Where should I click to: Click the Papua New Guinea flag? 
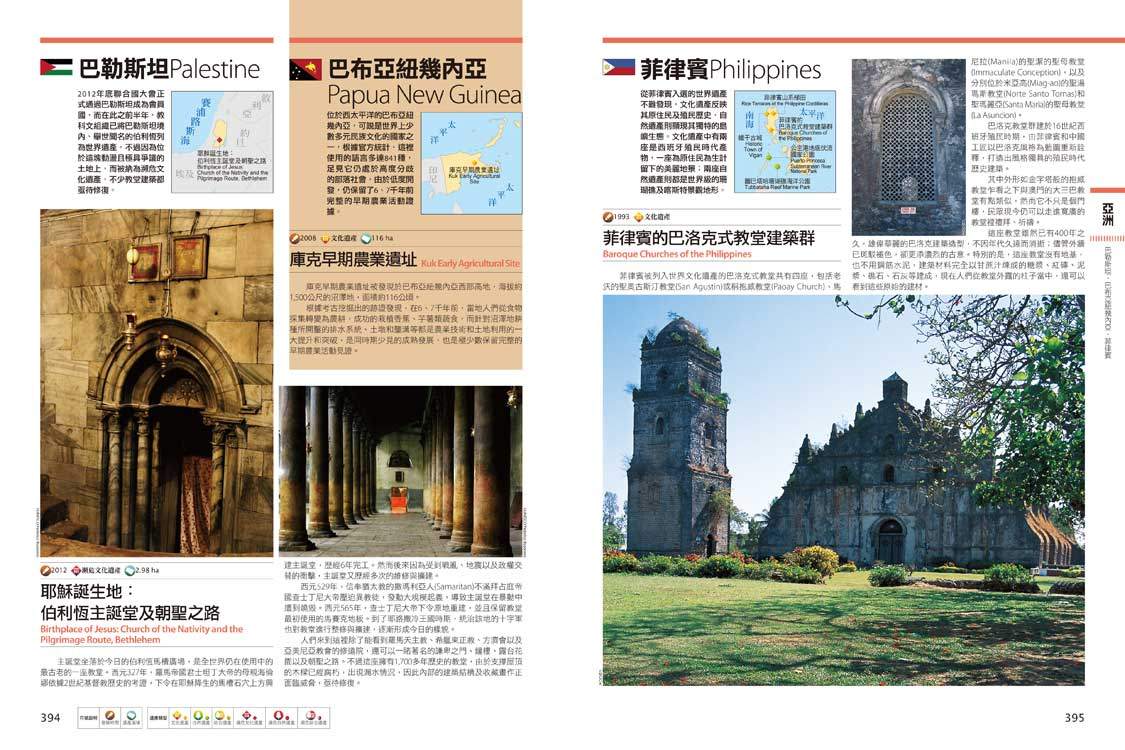click(x=305, y=69)
